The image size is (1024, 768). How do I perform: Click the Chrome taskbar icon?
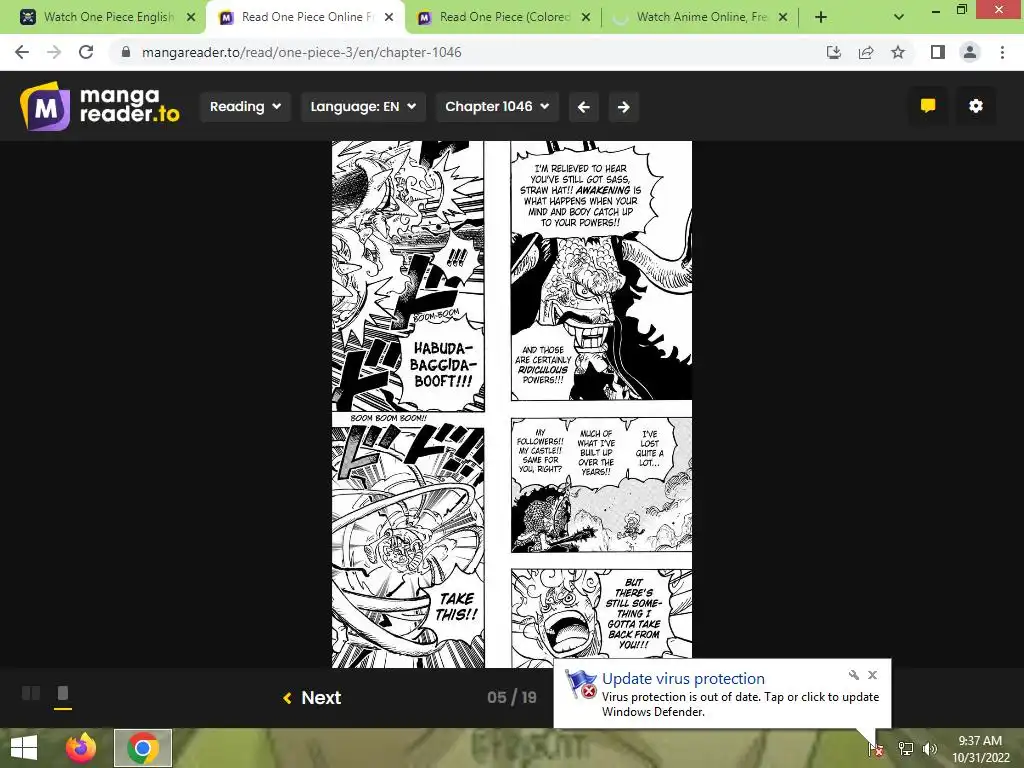[x=143, y=748]
